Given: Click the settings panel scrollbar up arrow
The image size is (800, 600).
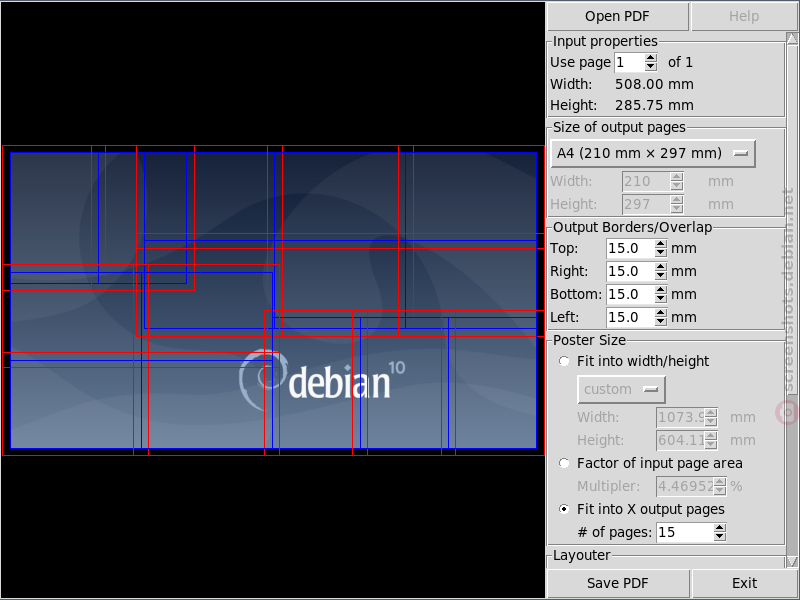Looking at the screenshot, I should click(x=792, y=38).
